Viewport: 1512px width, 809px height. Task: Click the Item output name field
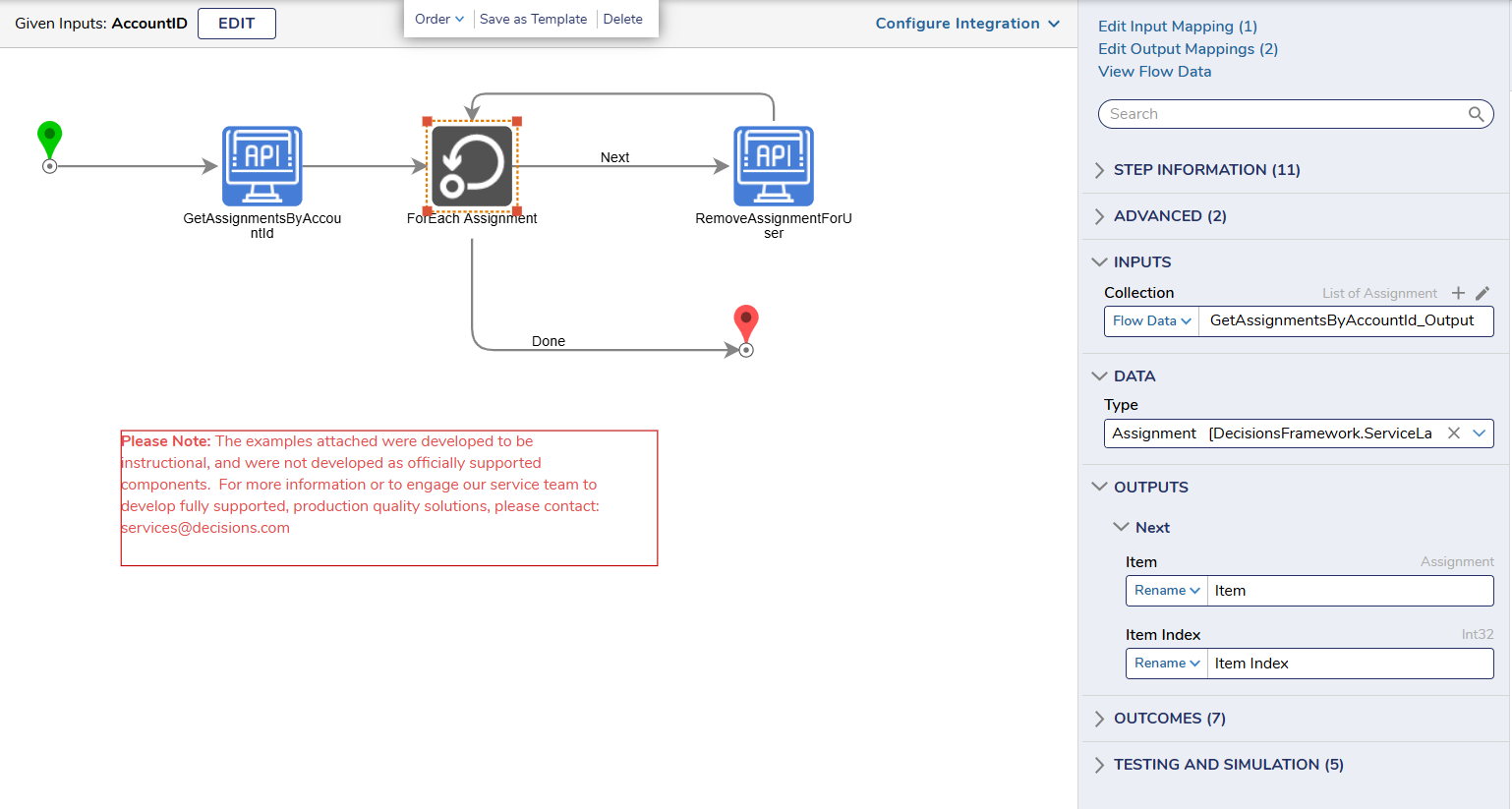(1351, 591)
